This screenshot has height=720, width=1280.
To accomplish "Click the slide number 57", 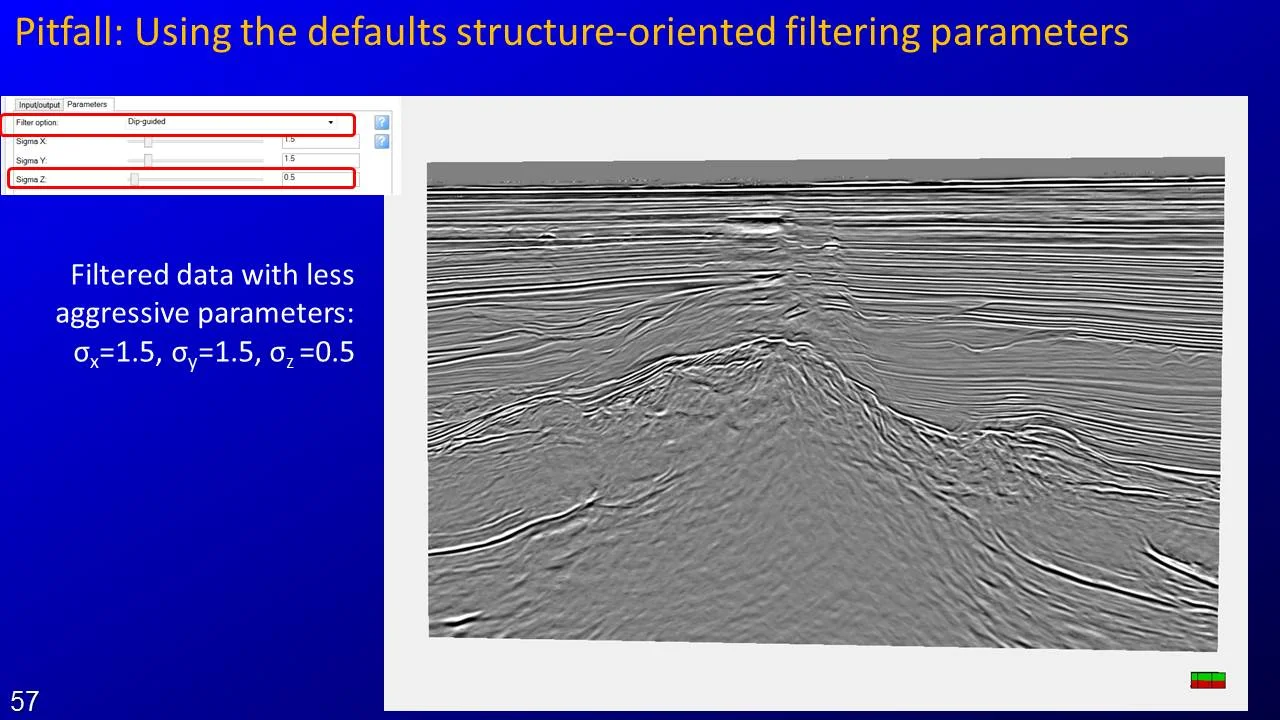I will point(25,701).
